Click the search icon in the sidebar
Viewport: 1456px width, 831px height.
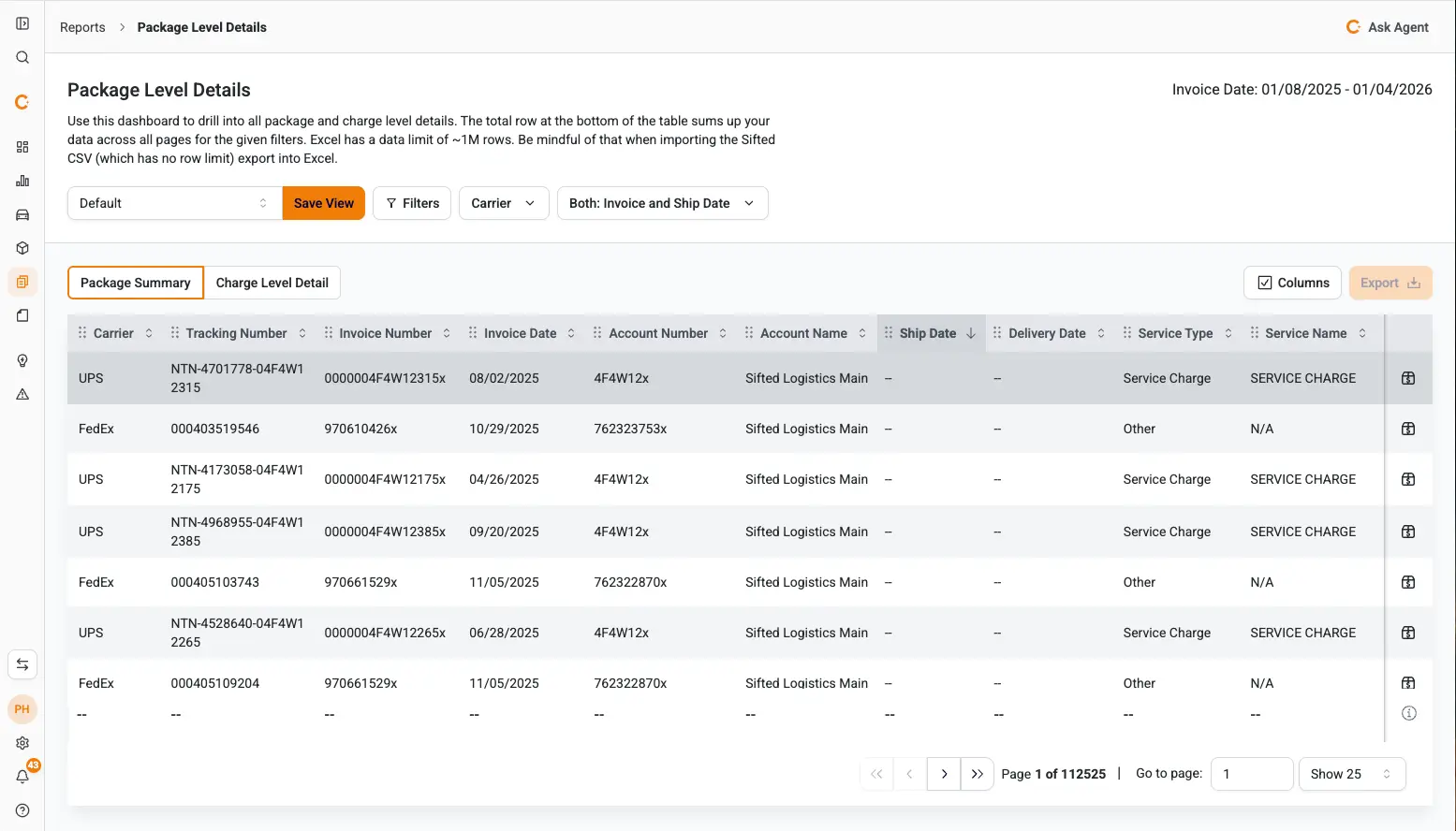click(22, 58)
